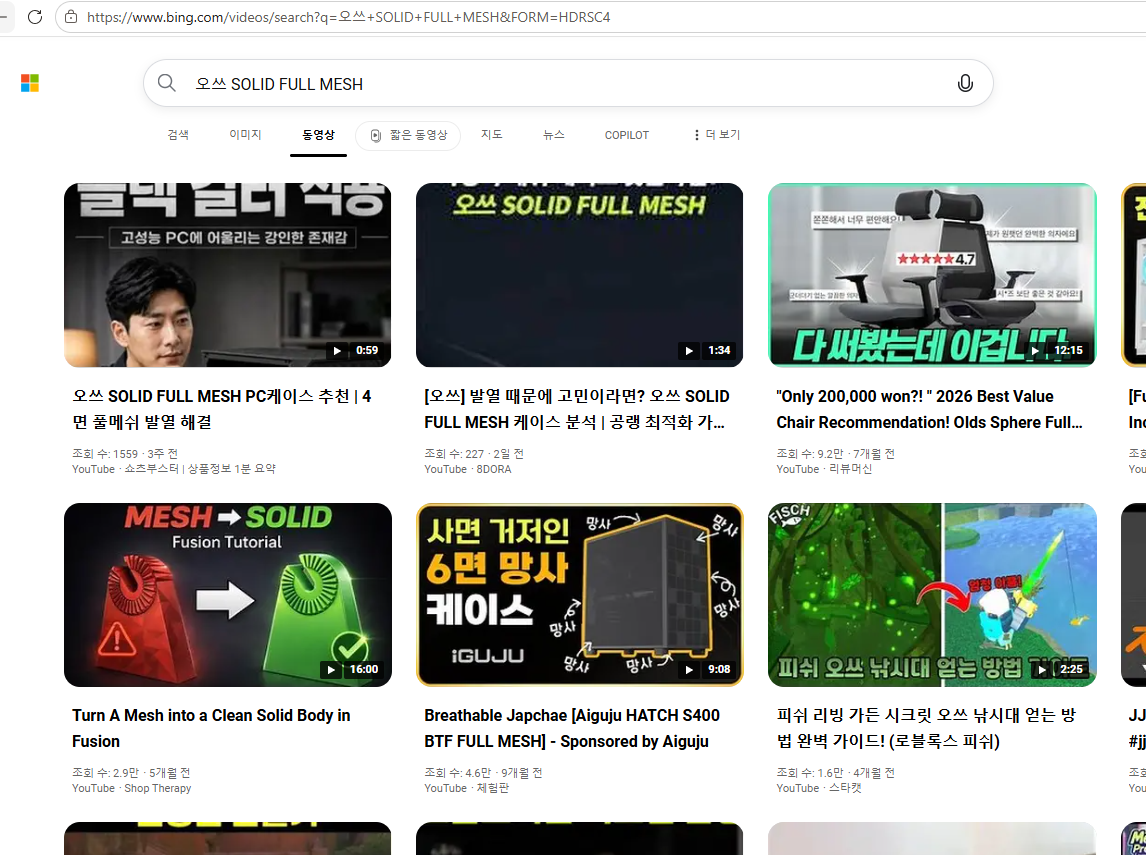
Task: Activate the microphone voice search icon
Action: coord(965,83)
